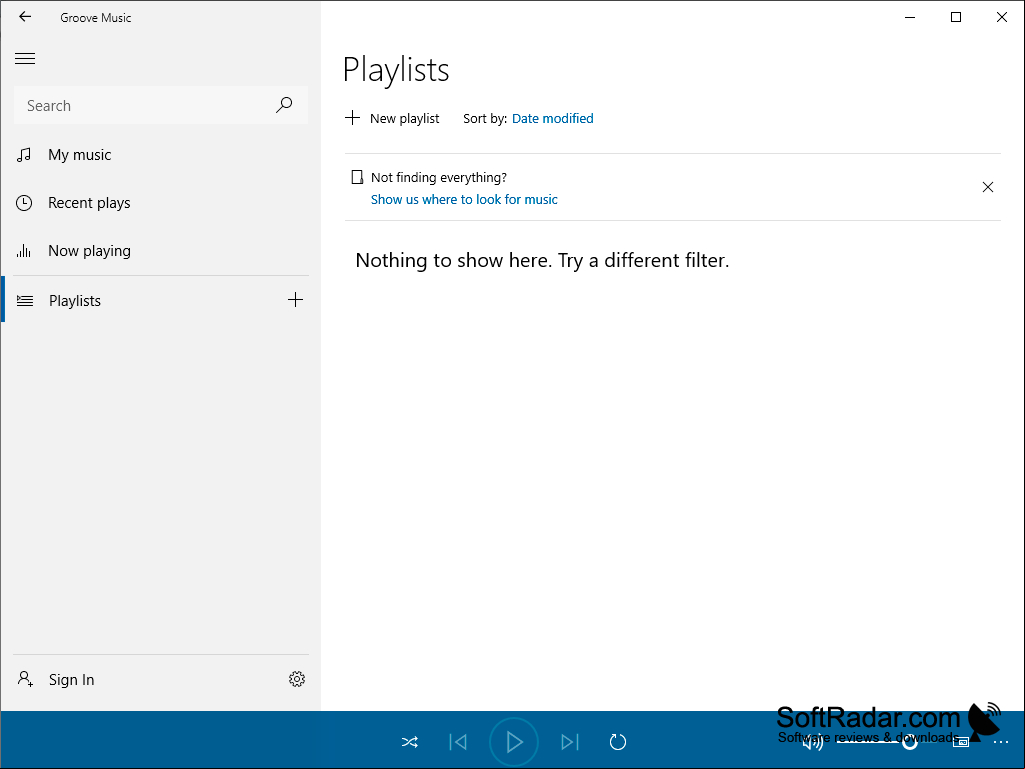This screenshot has width=1025, height=769.
Task: Skip to the previous track
Action: point(458,742)
